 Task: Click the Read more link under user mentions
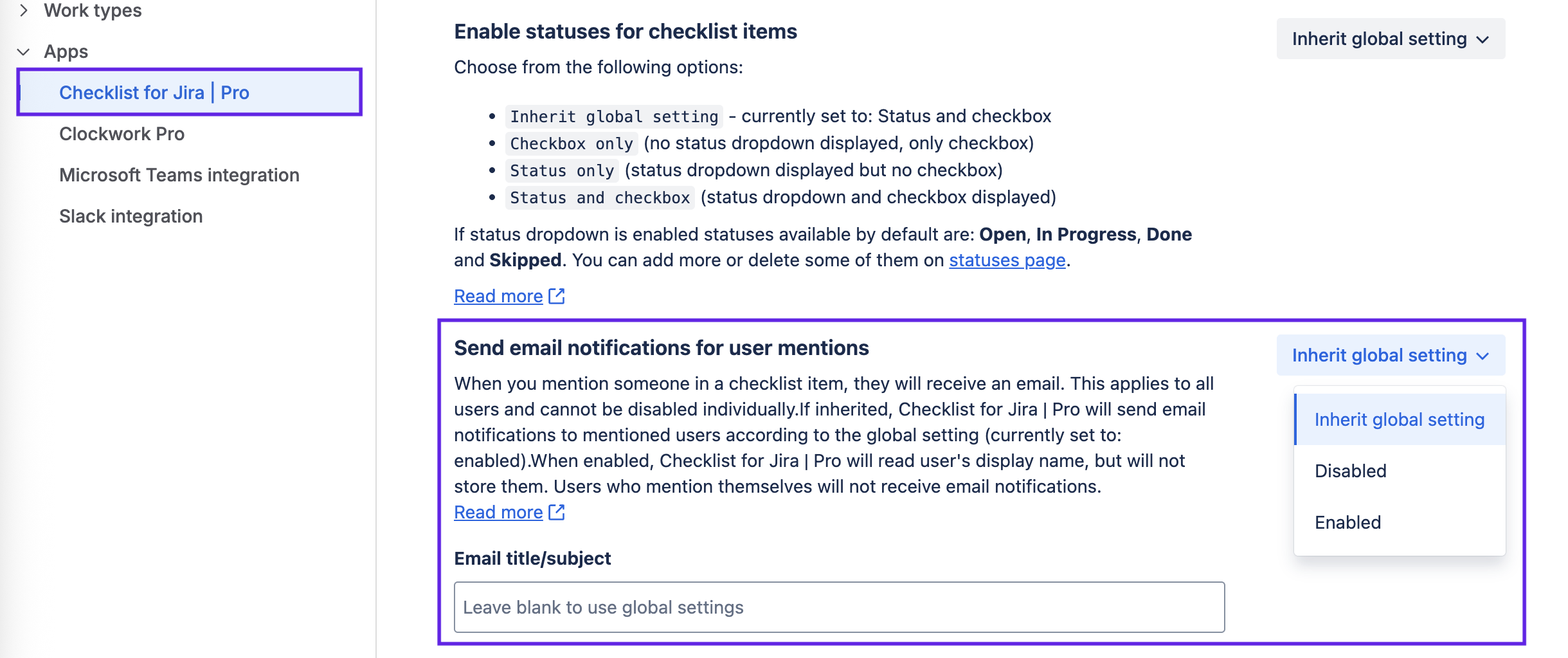click(499, 513)
